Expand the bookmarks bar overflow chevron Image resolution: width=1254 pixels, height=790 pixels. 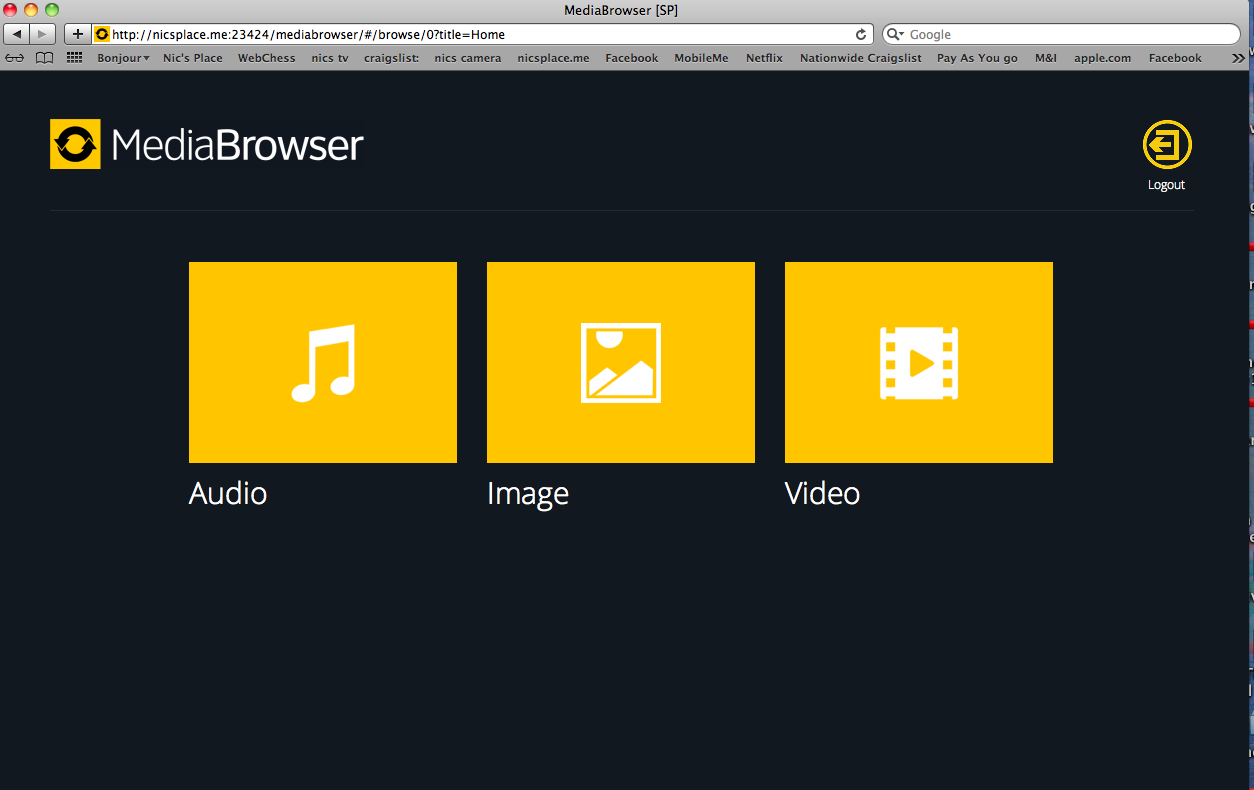click(1238, 58)
